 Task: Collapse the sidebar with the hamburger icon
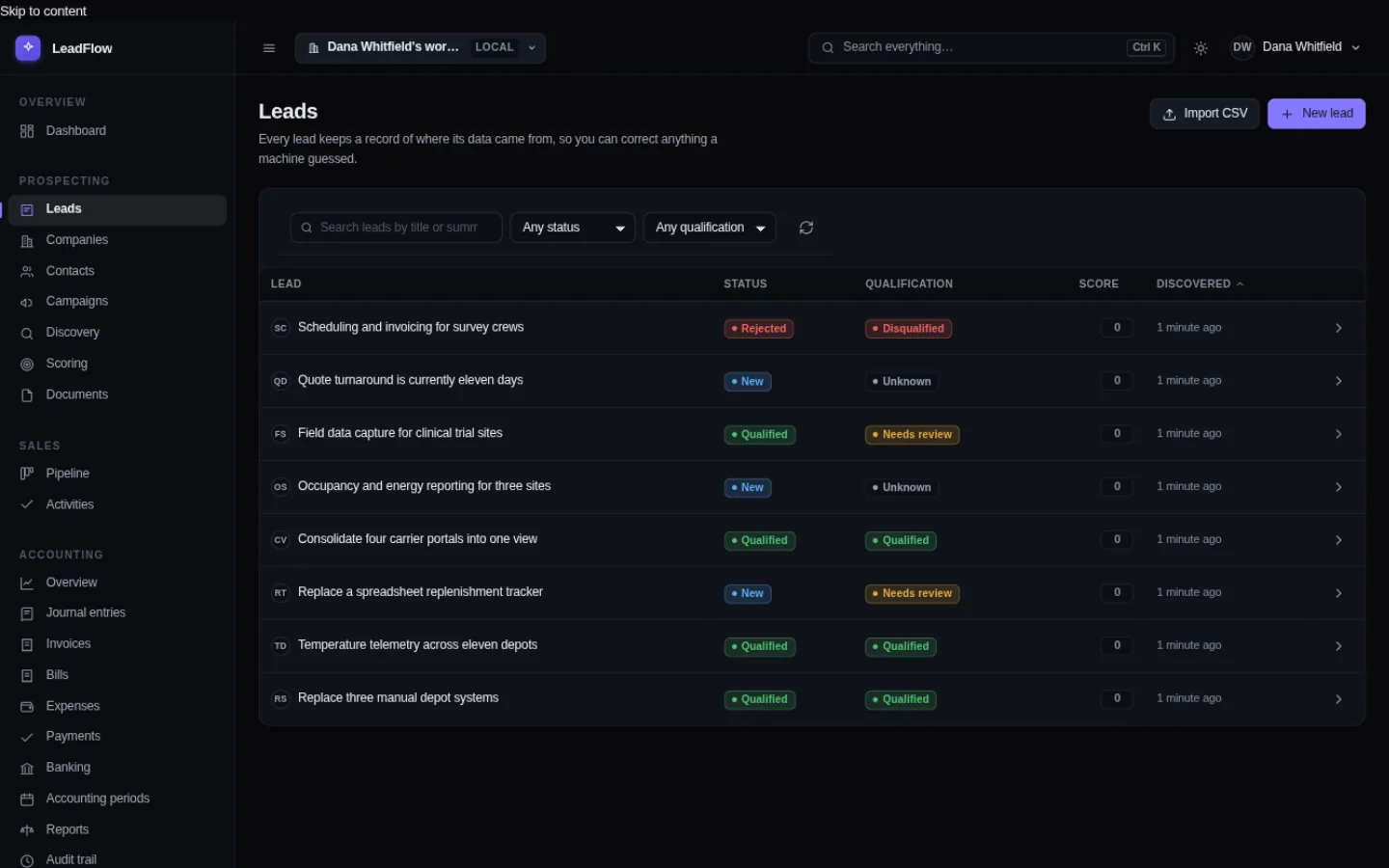coord(269,48)
